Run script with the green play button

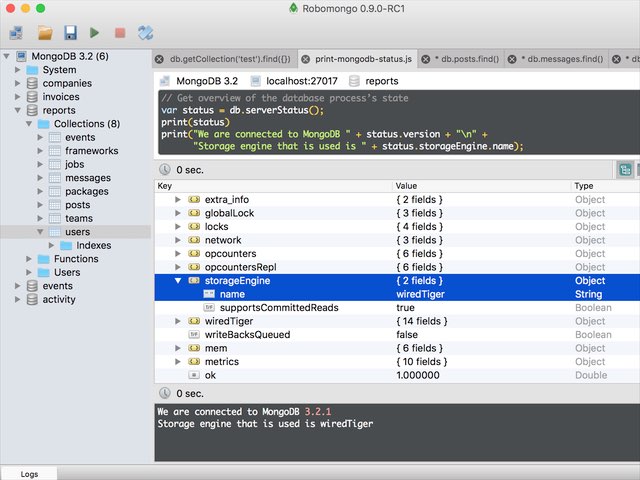[x=94, y=33]
